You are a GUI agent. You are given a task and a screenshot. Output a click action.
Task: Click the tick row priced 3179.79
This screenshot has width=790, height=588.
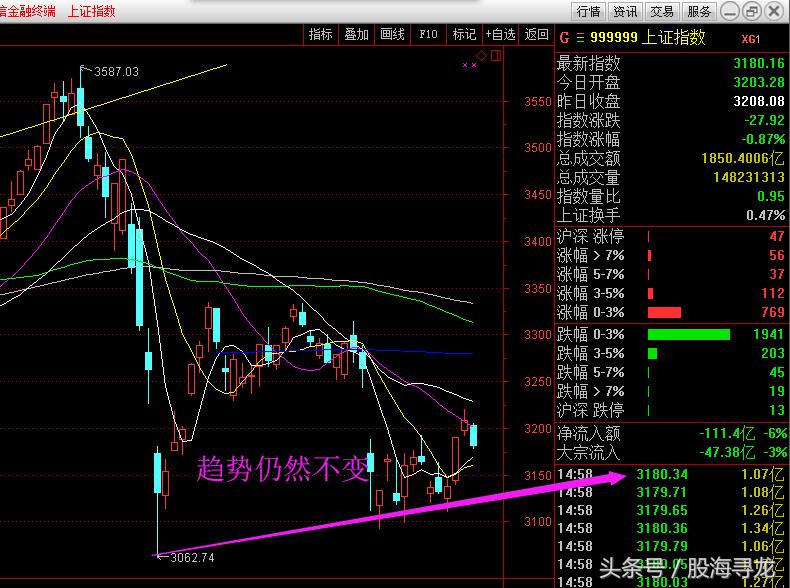click(x=671, y=546)
